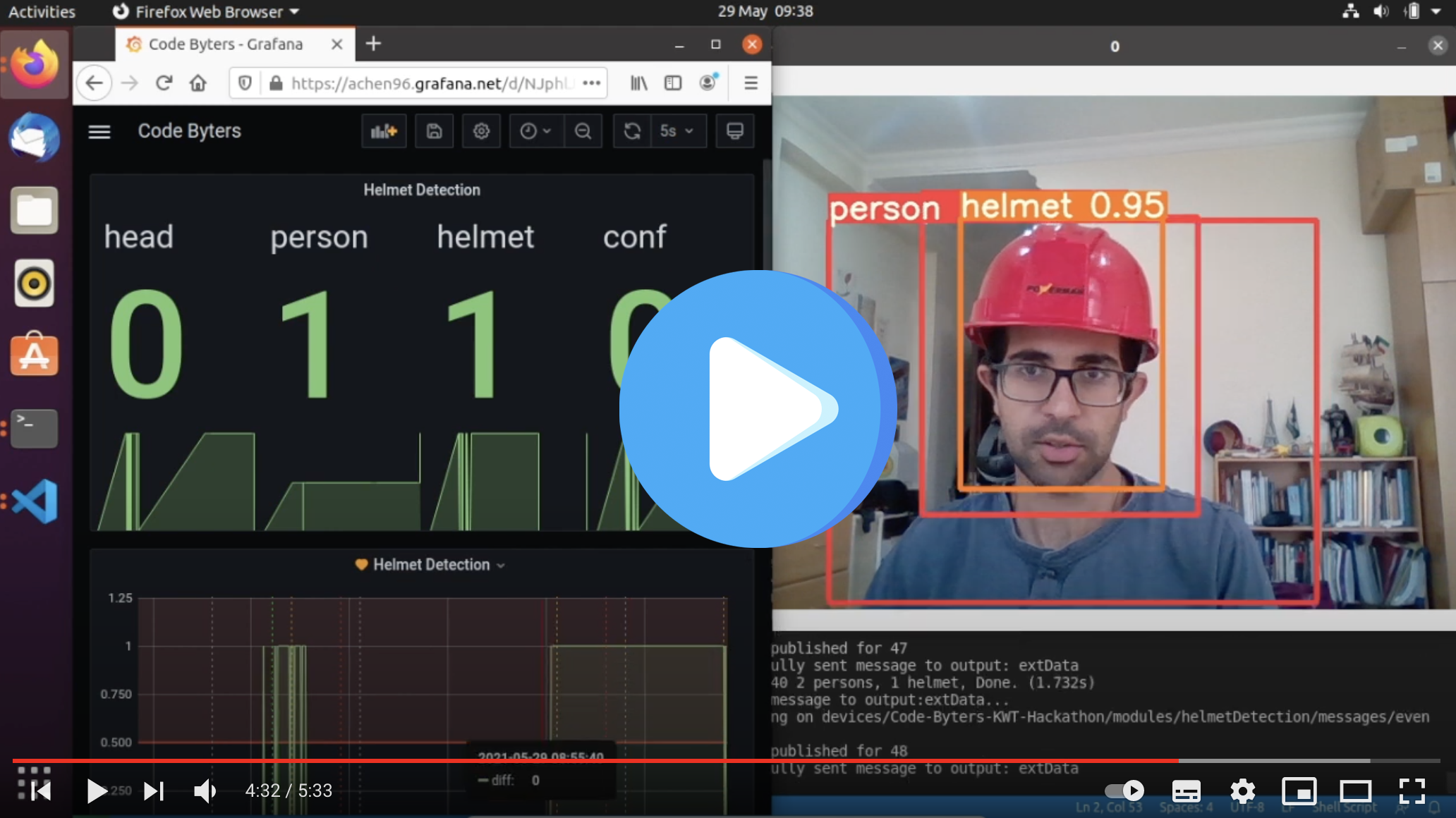Image resolution: width=1456 pixels, height=818 pixels.
Task: Open Visual Studio Code from the dock
Action: pos(34,501)
